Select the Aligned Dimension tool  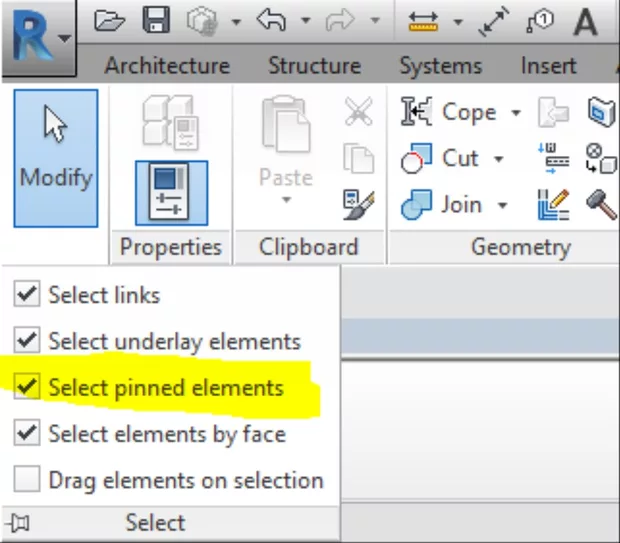tap(493, 21)
